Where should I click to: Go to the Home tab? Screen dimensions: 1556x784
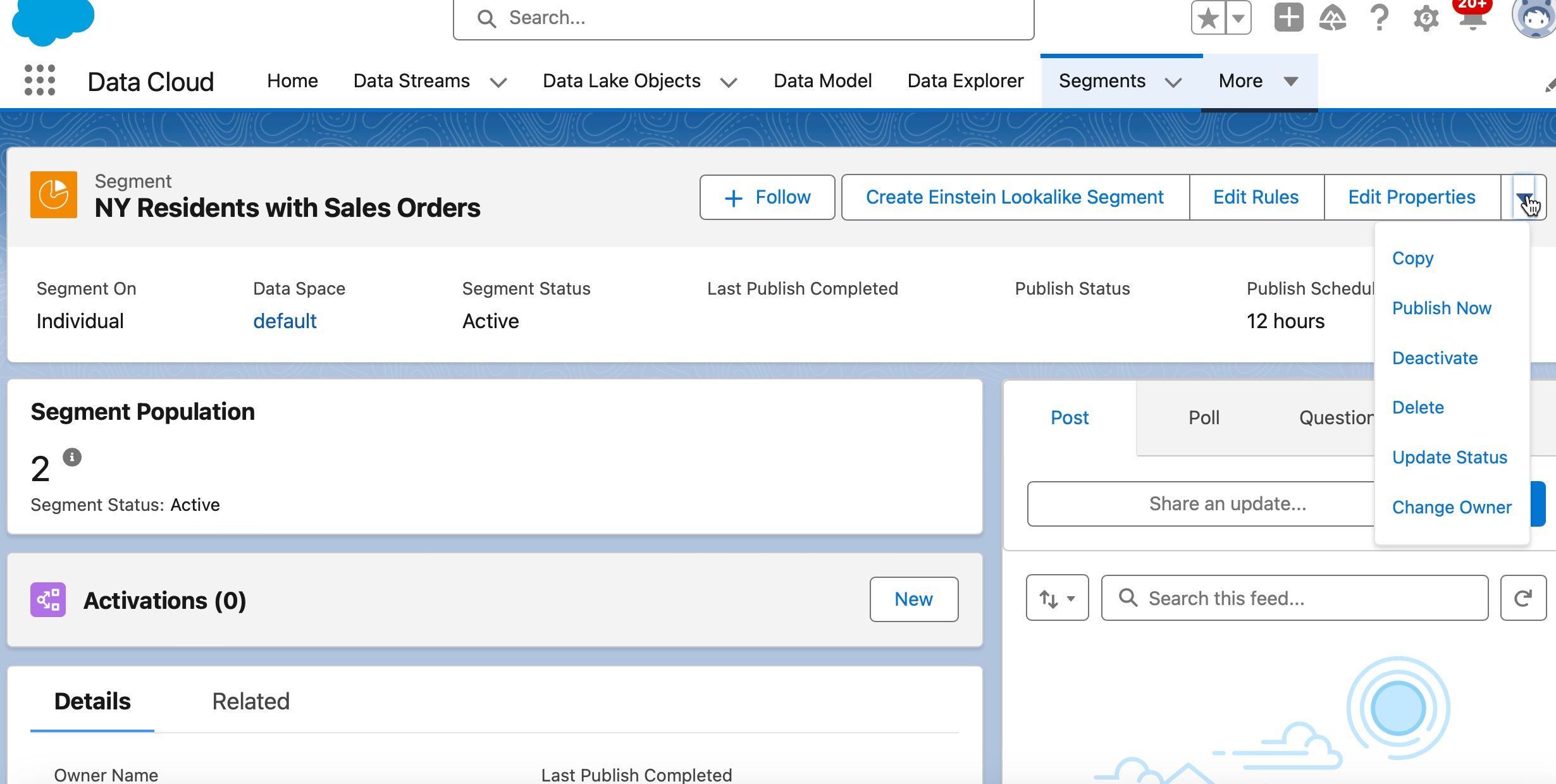pos(292,81)
